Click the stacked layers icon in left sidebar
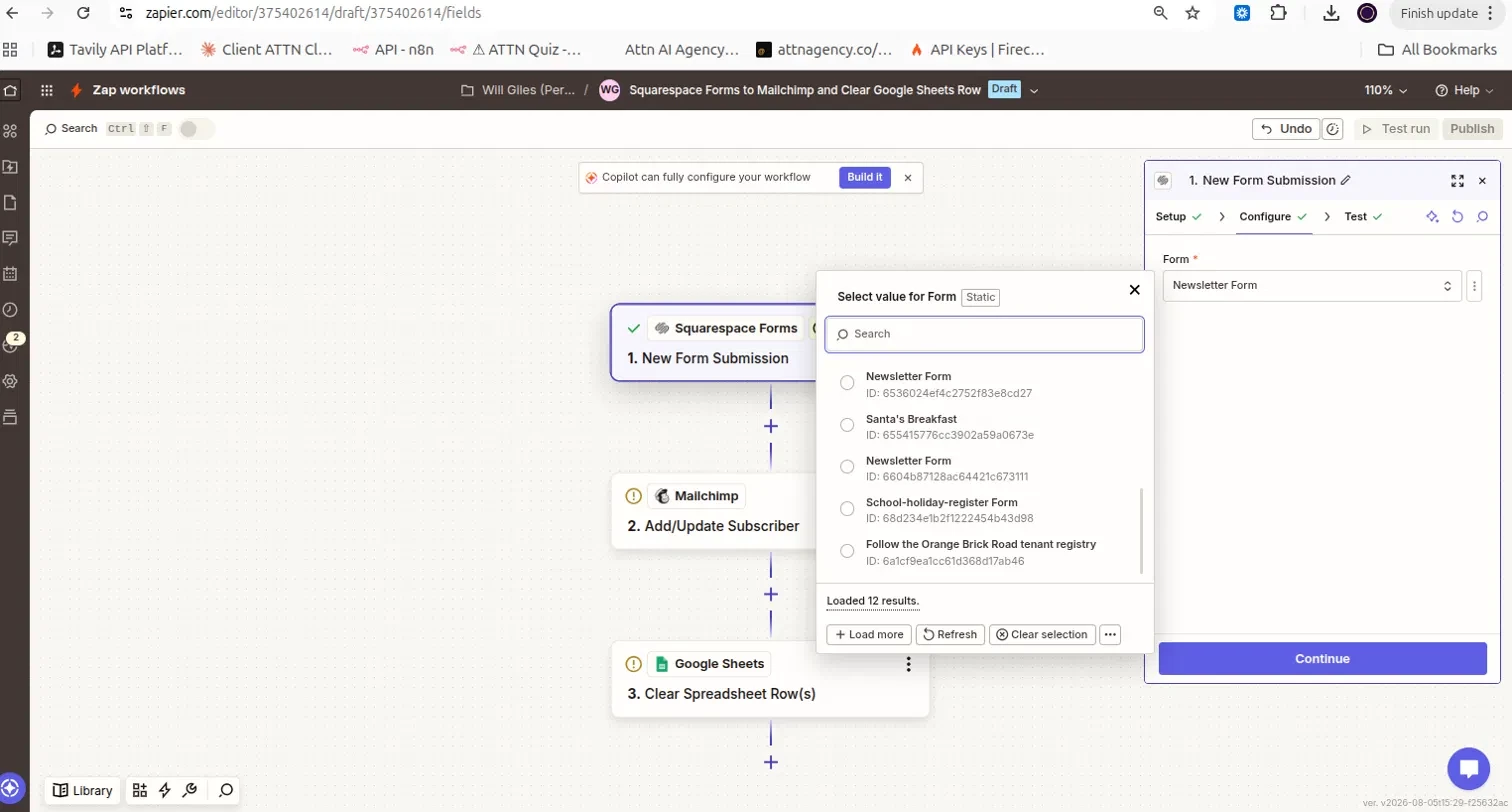 point(11,417)
